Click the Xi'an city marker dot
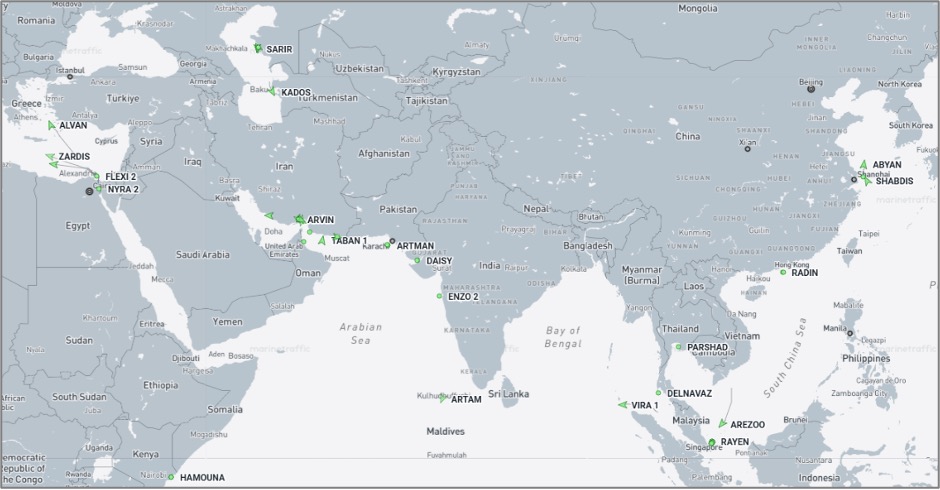Image resolution: width=940 pixels, height=490 pixels. 748,149
